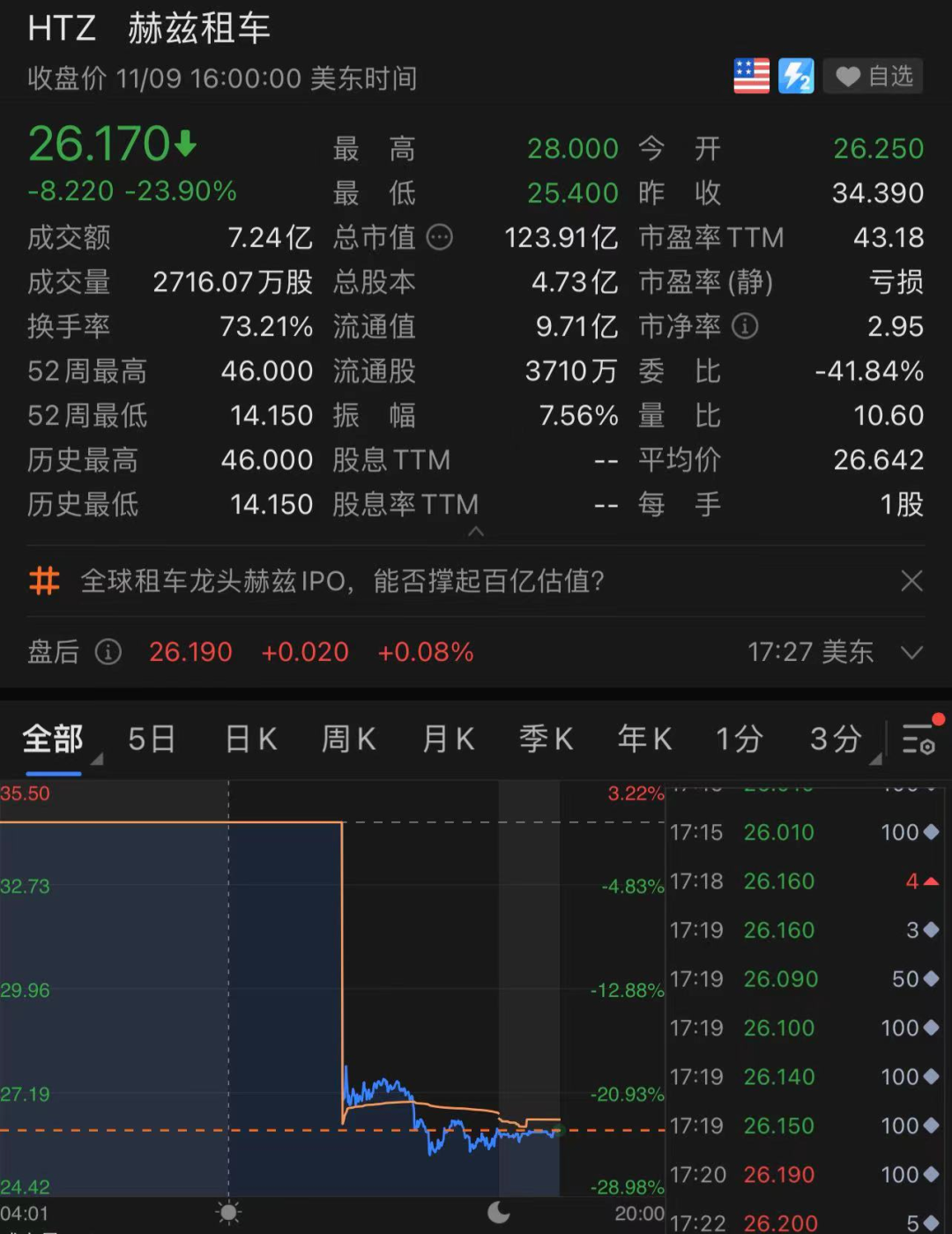Select the 17:15 trade at 26.010
The width and height of the screenshot is (952, 1234).
coord(805,832)
